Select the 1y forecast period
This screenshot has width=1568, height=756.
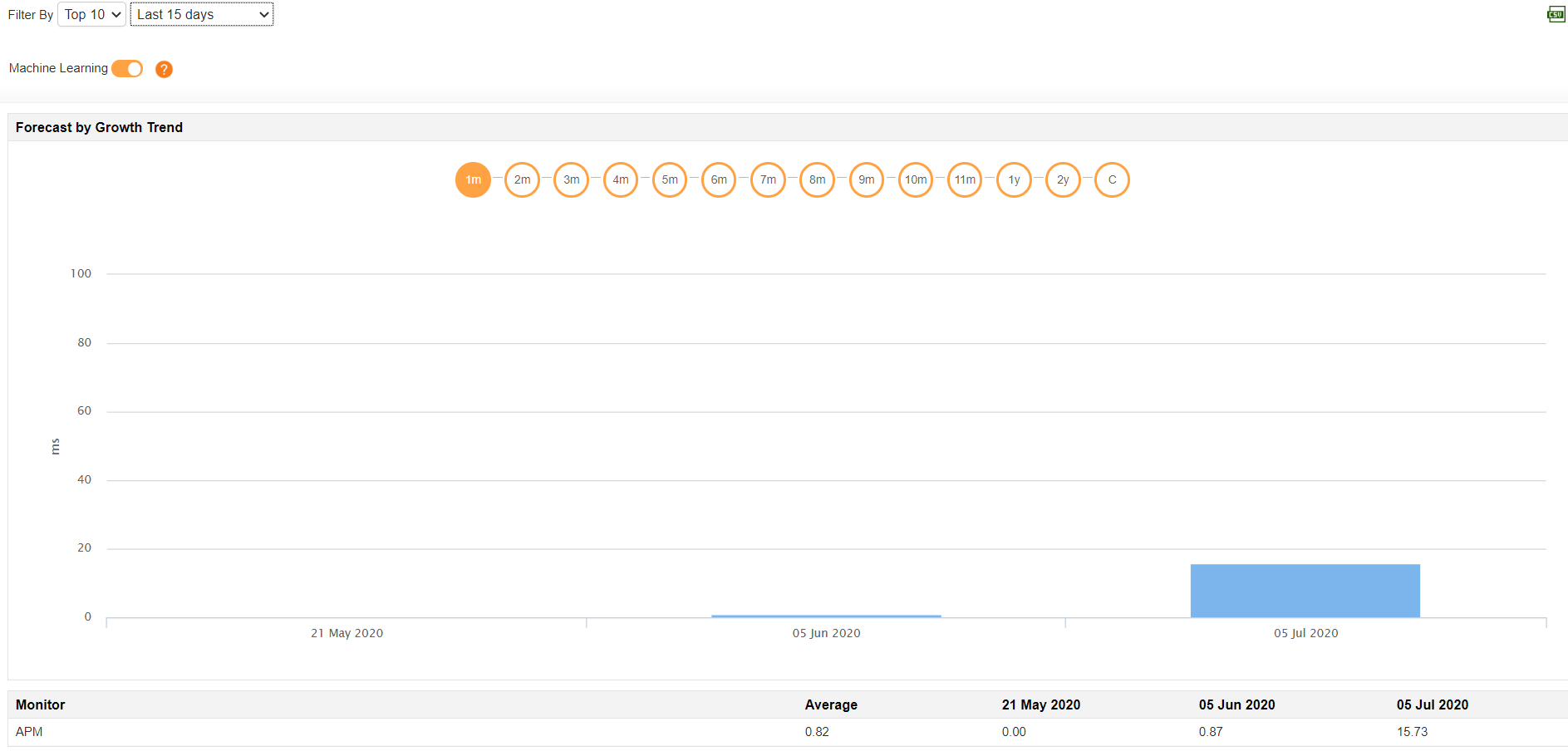tap(1014, 179)
